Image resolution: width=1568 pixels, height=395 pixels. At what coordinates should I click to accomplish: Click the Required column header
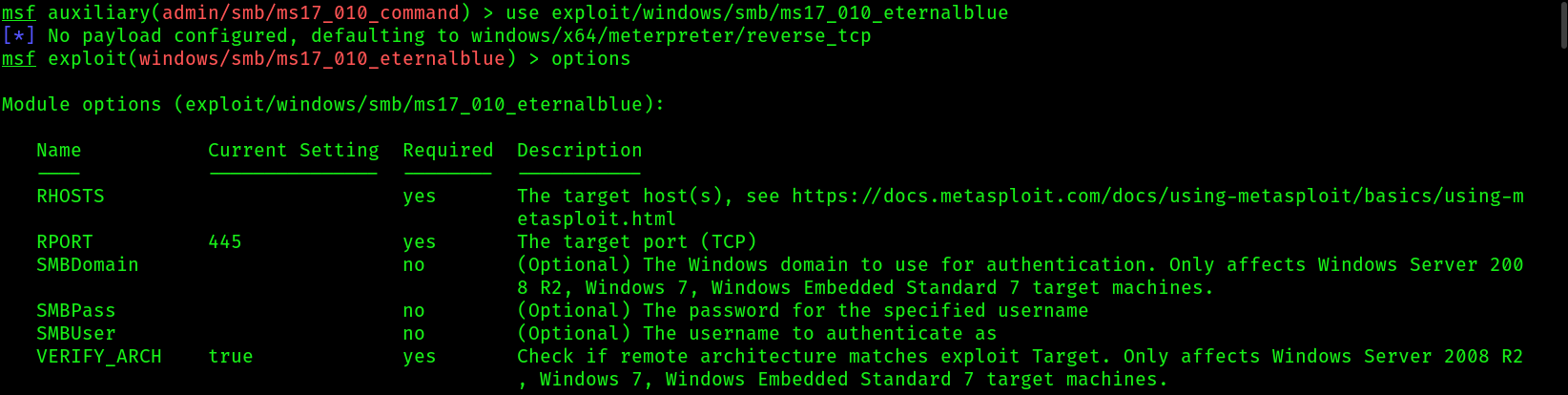tap(448, 151)
